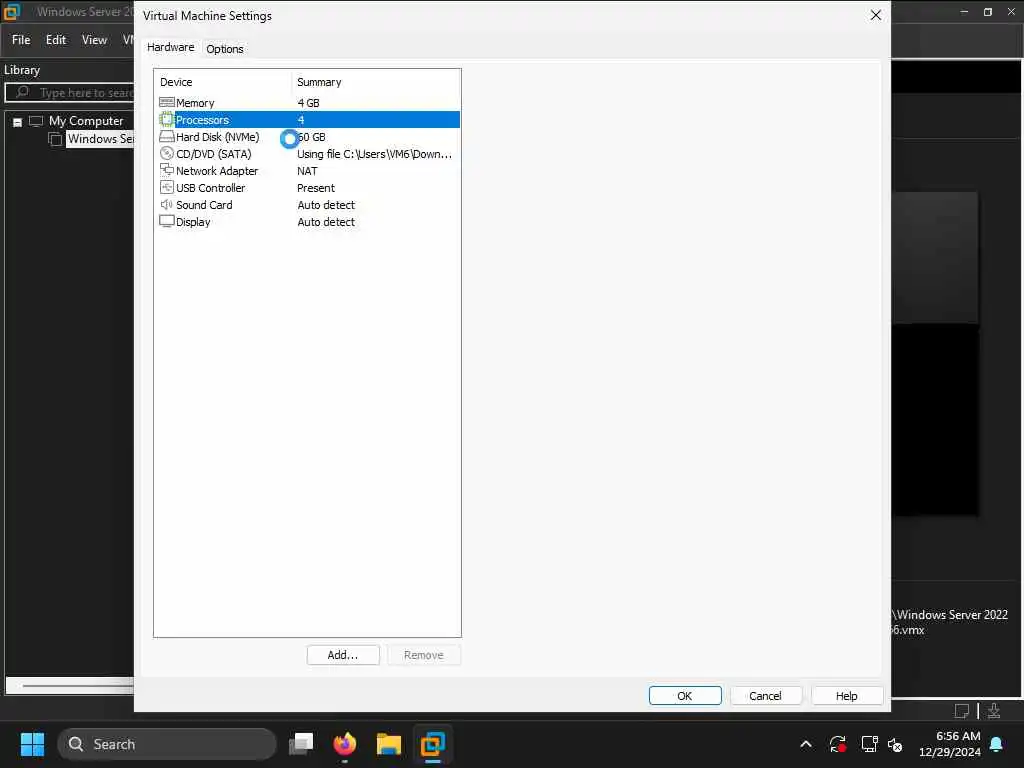Open Firefox from the taskbar

[x=345, y=744]
